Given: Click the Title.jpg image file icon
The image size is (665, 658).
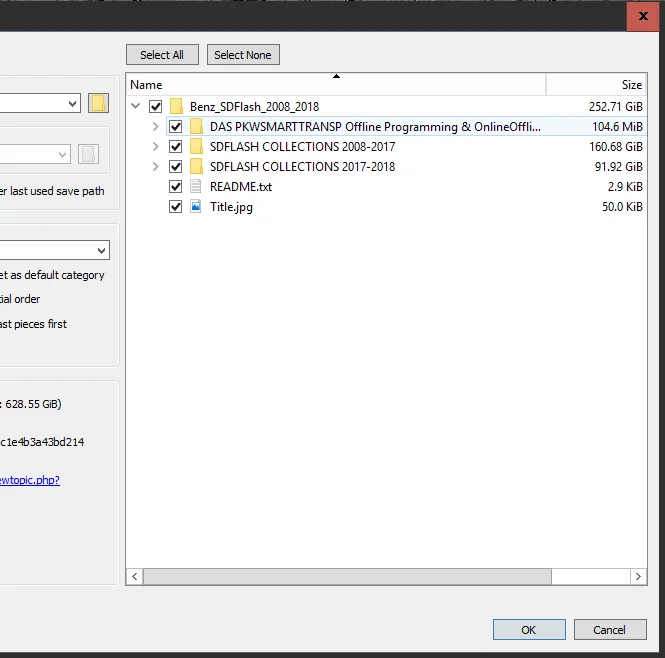Looking at the screenshot, I should coord(196,206).
